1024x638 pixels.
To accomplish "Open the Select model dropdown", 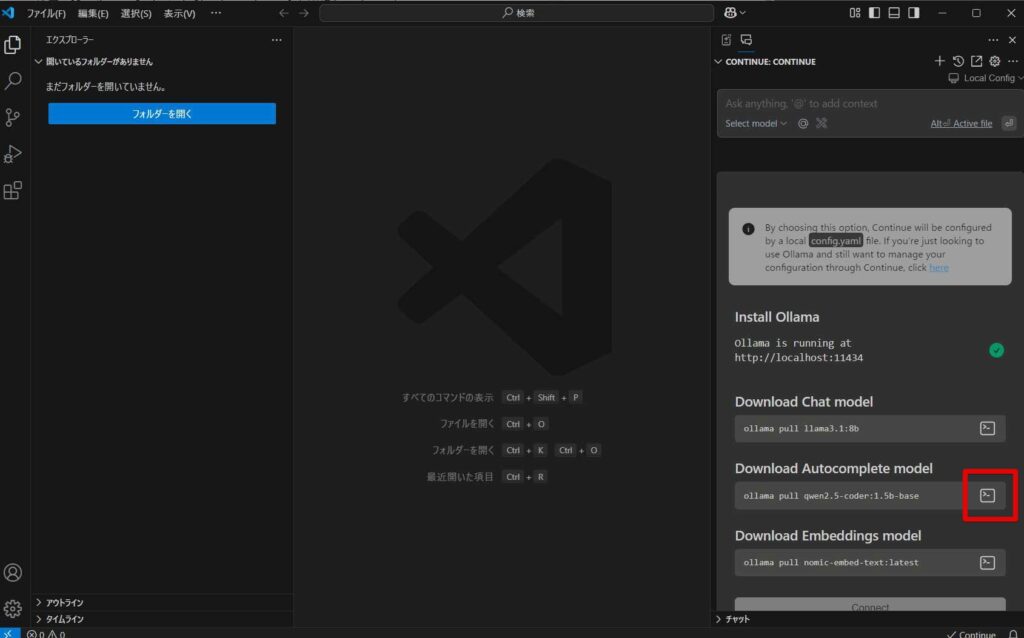I will click(x=753, y=123).
